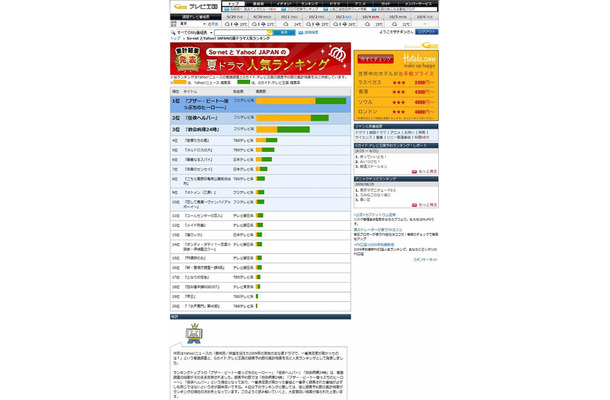Open the アニメ navigation tab
The image size is (610, 400).
tap(360, 4)
